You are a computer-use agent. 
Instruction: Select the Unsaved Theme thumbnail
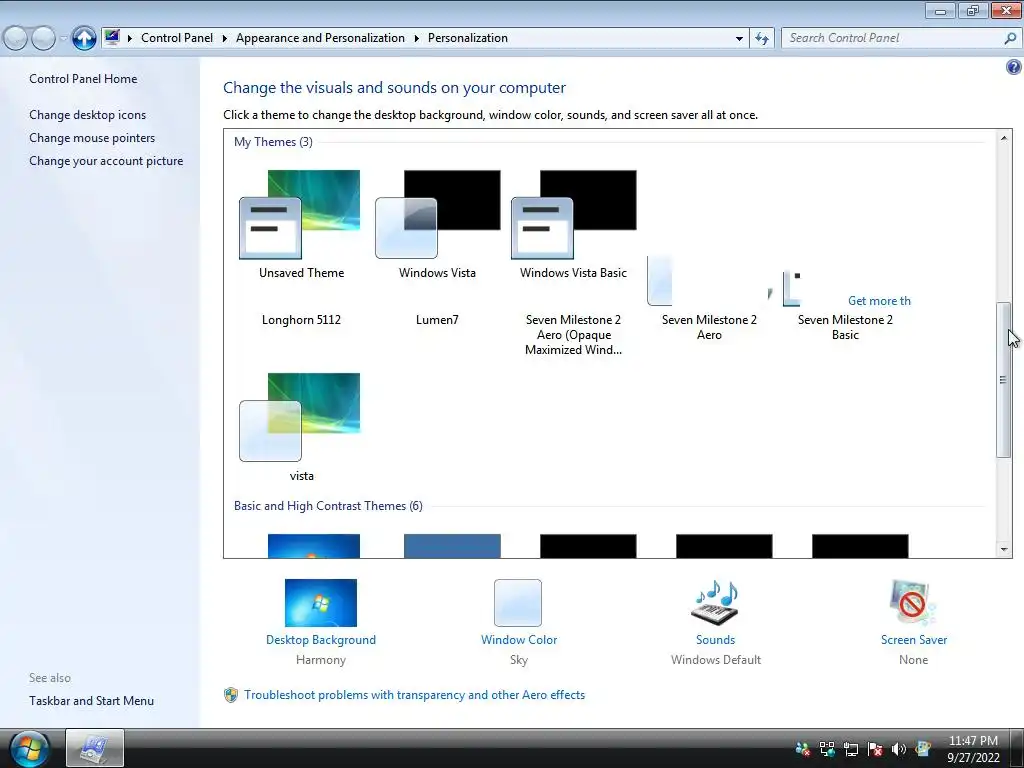point(300,214)
